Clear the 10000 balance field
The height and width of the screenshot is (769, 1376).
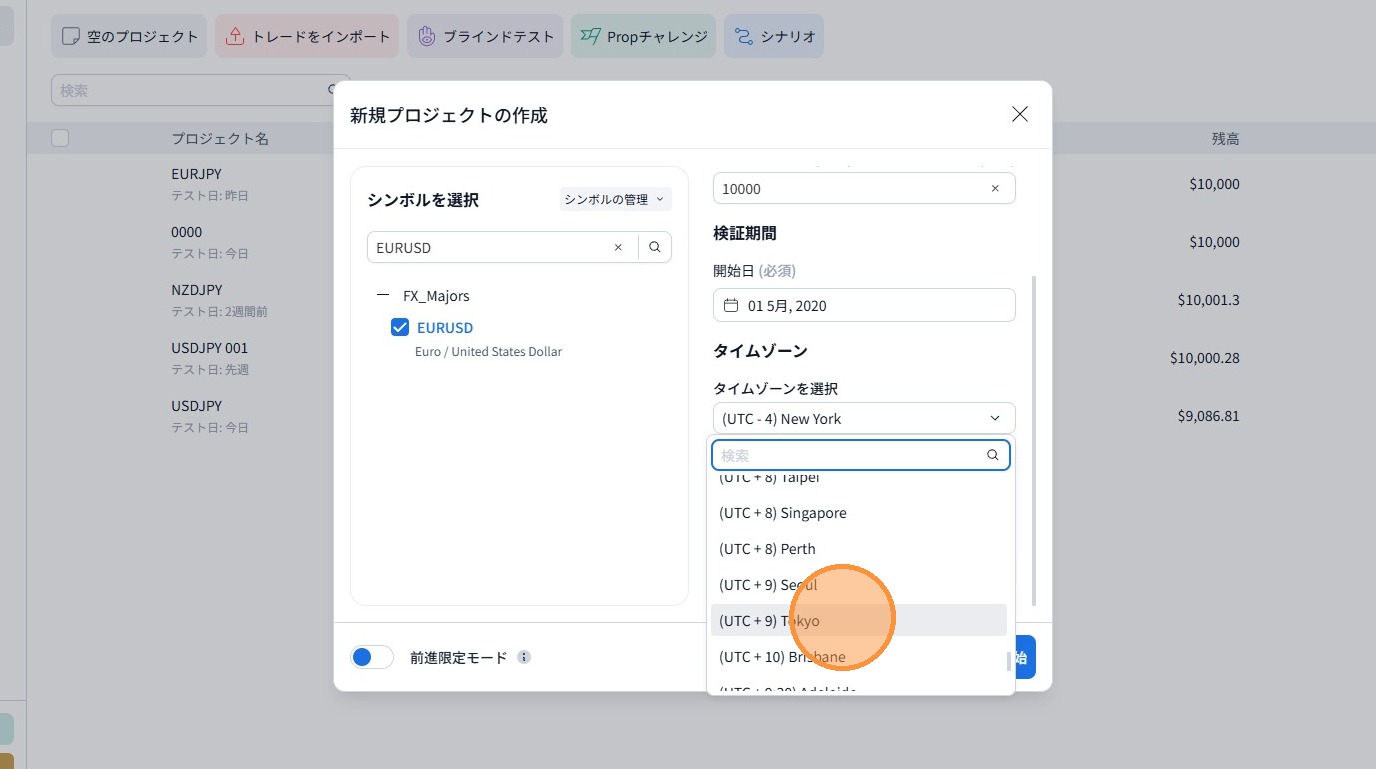995,189
